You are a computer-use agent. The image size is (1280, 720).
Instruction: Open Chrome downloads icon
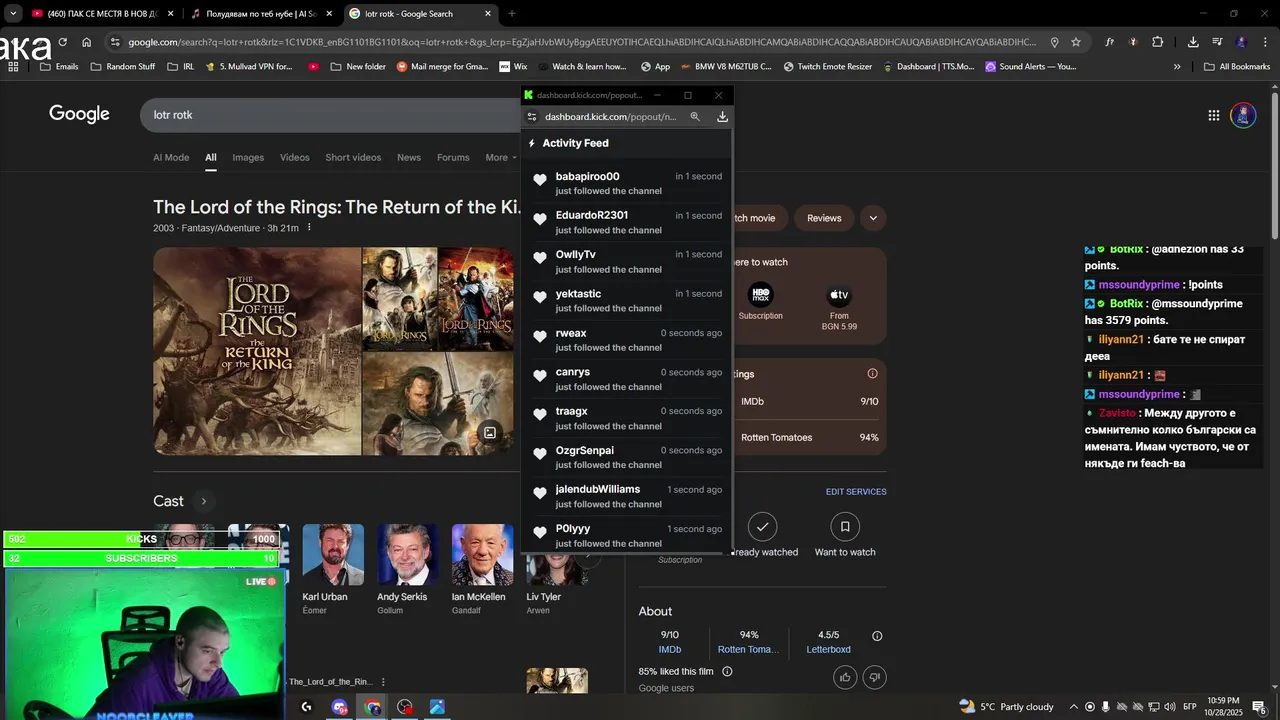1193,42
